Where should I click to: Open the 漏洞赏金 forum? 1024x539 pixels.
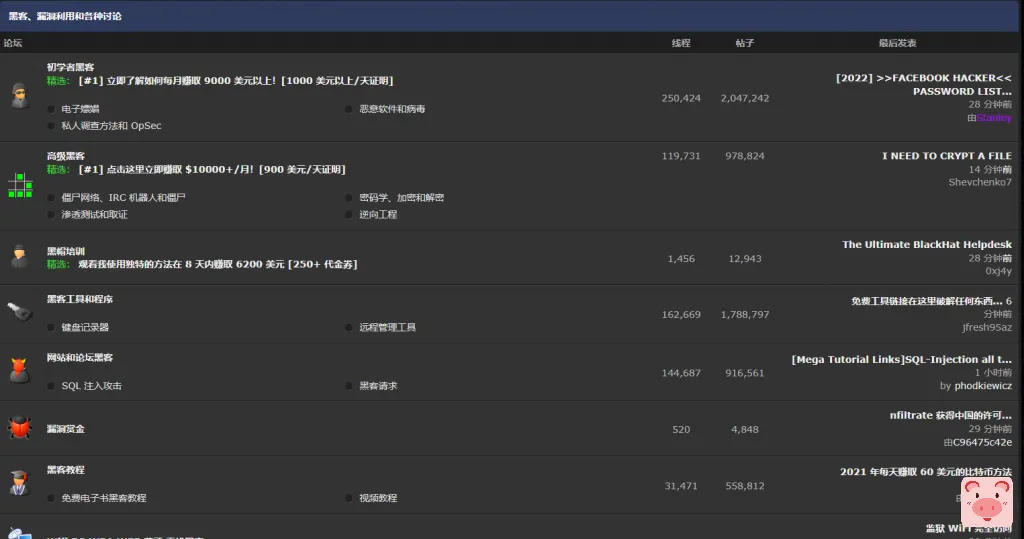click(66, 429)
